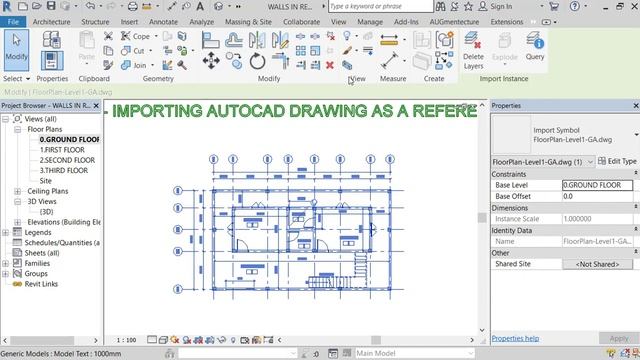Choose Mirror Pick Axis tool
The width and height of the screenshot is (640, 360).
coord(257,40)
